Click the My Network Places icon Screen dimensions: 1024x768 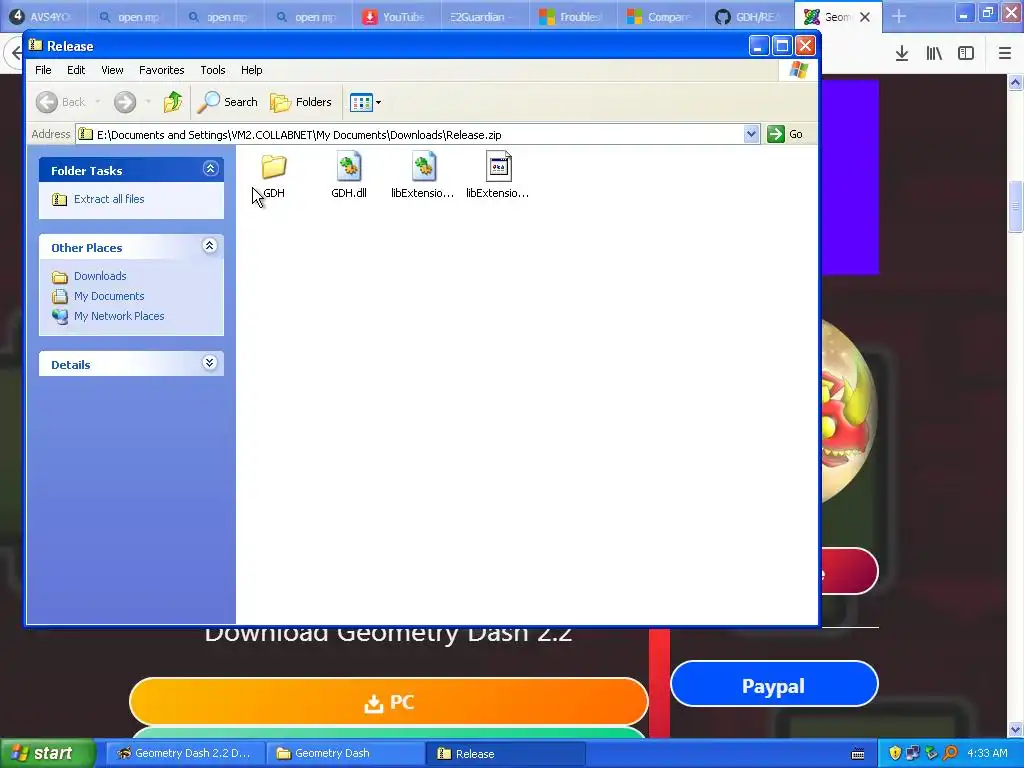tap(59, 316)
